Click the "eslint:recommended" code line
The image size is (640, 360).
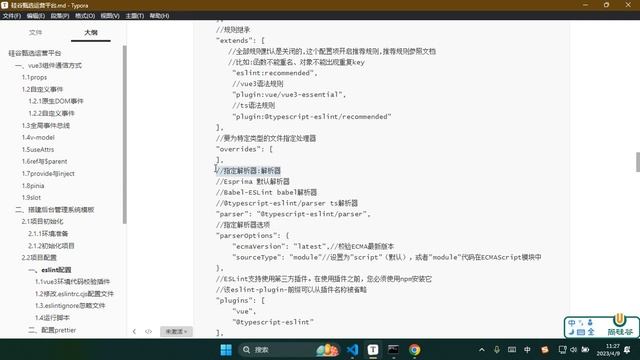(x=275, y=73)
